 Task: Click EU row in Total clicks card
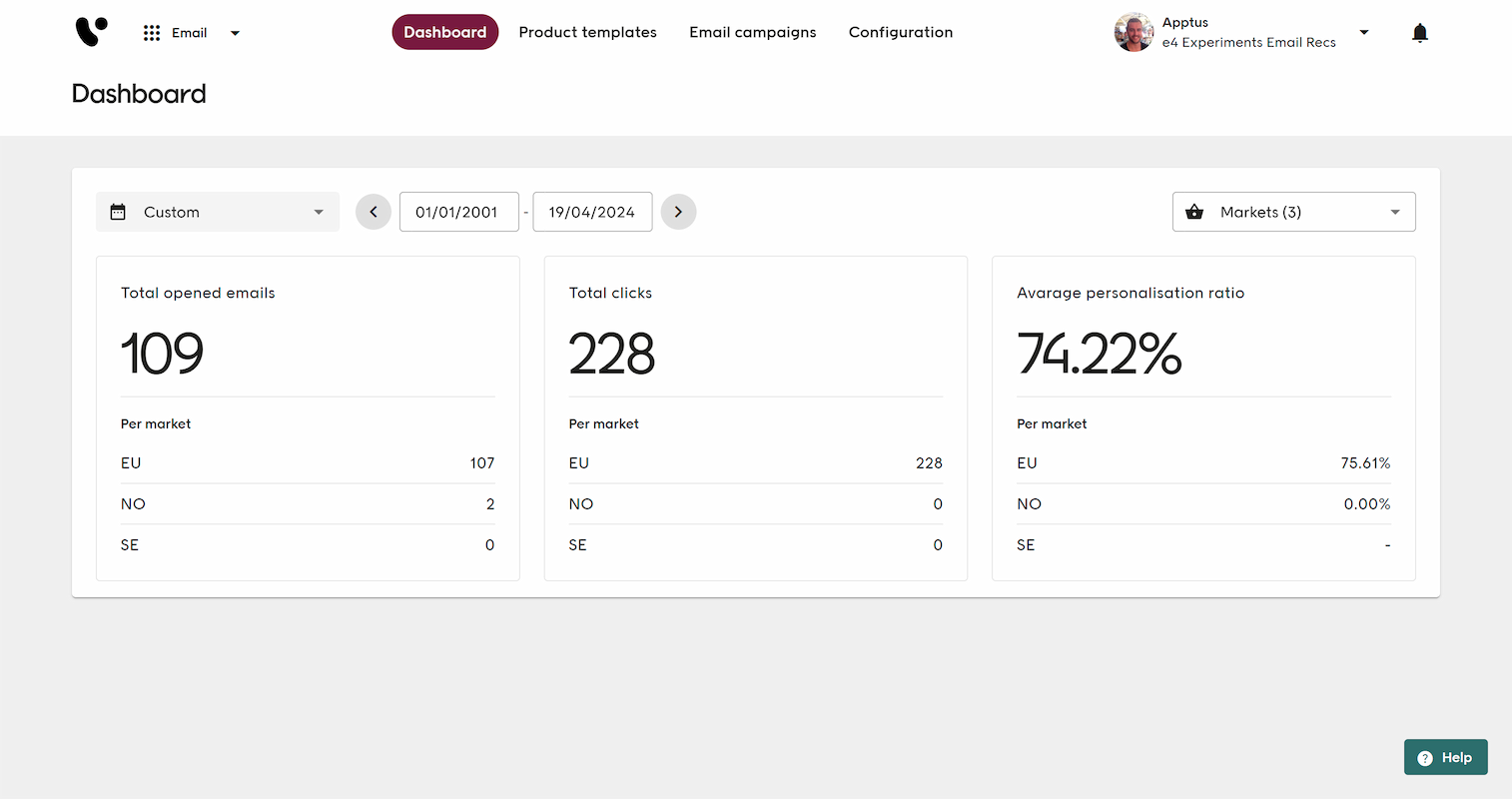[x=756, y=463]
